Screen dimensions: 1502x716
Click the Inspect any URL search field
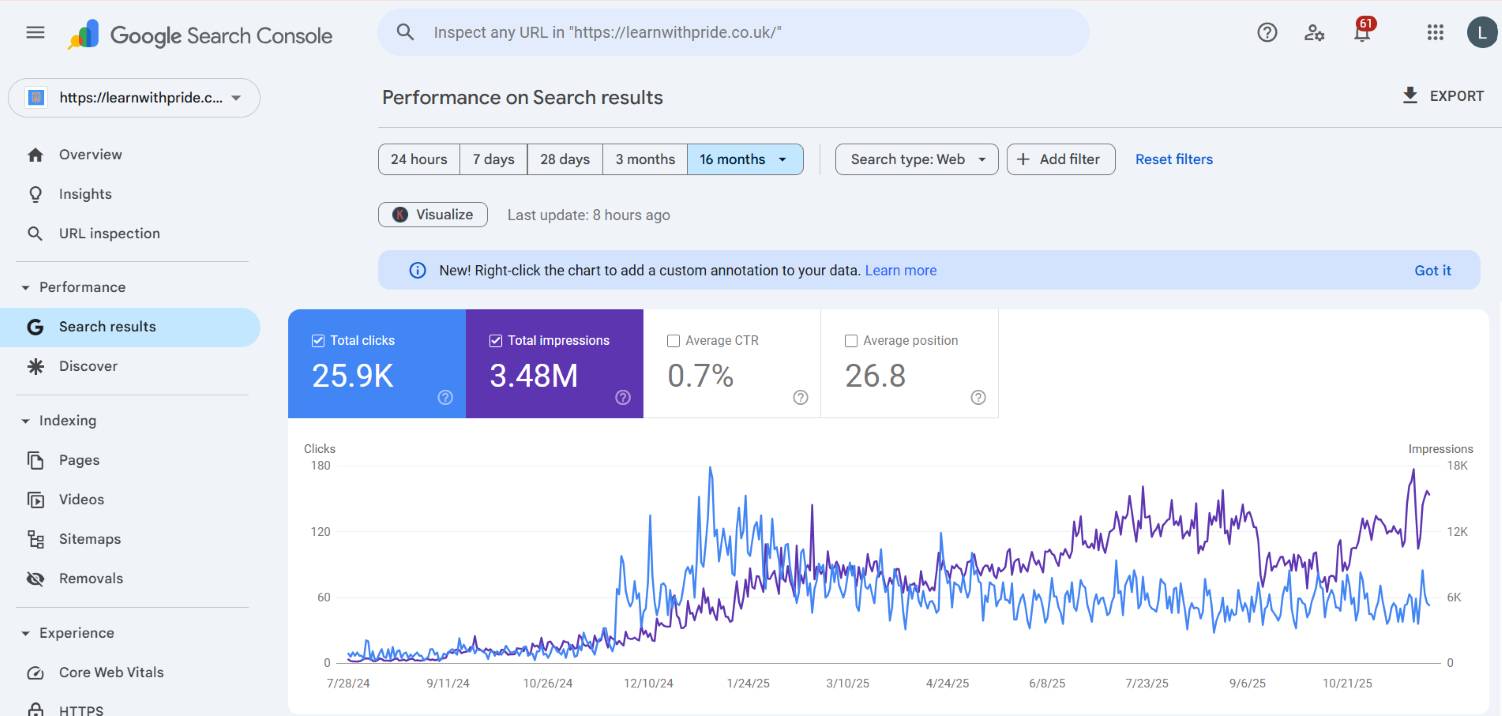[x=733, y=32]
